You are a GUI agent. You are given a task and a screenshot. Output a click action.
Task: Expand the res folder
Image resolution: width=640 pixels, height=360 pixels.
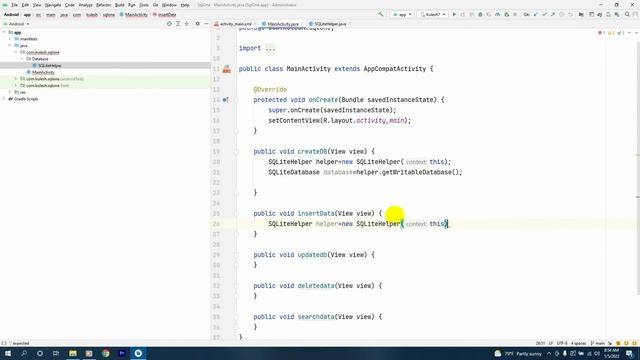(x=10, y=92)
